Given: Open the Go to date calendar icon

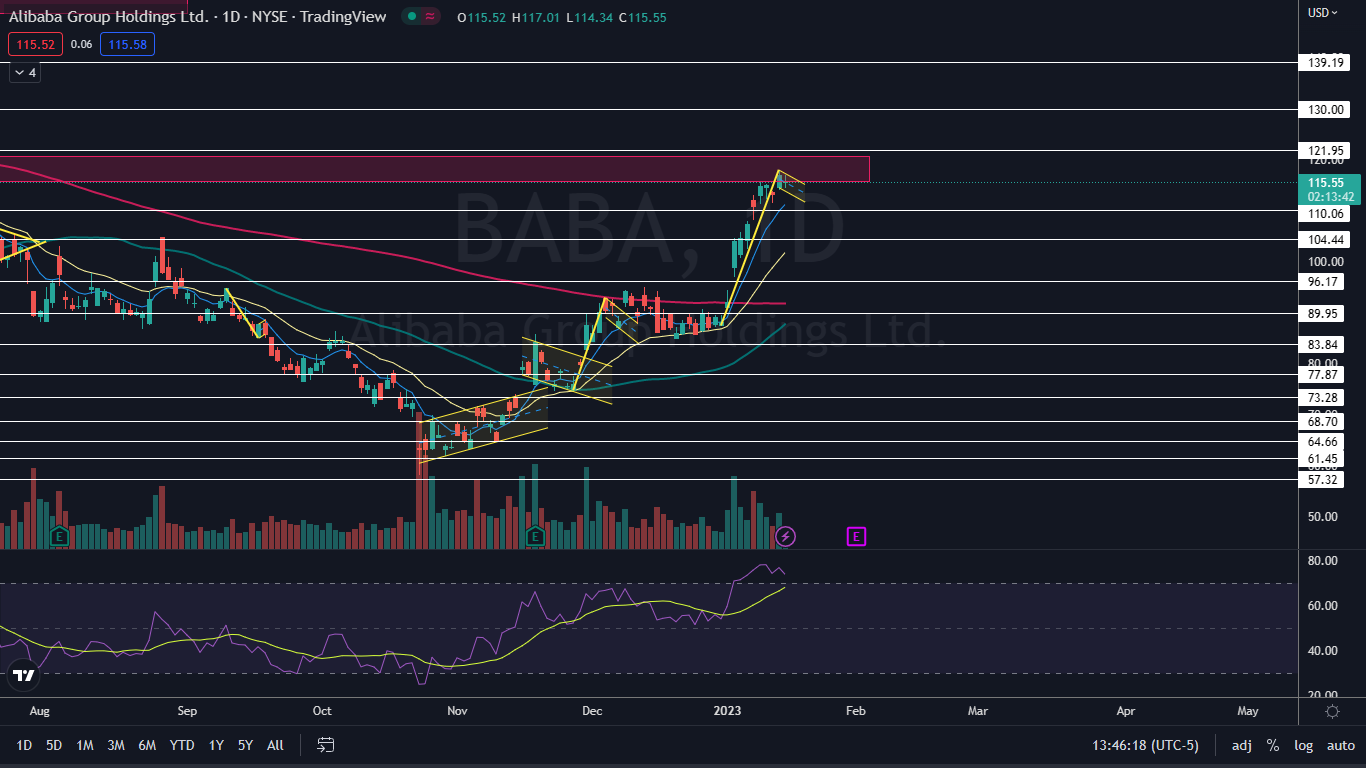Looking at the screenshot, I should pos(325,745).
